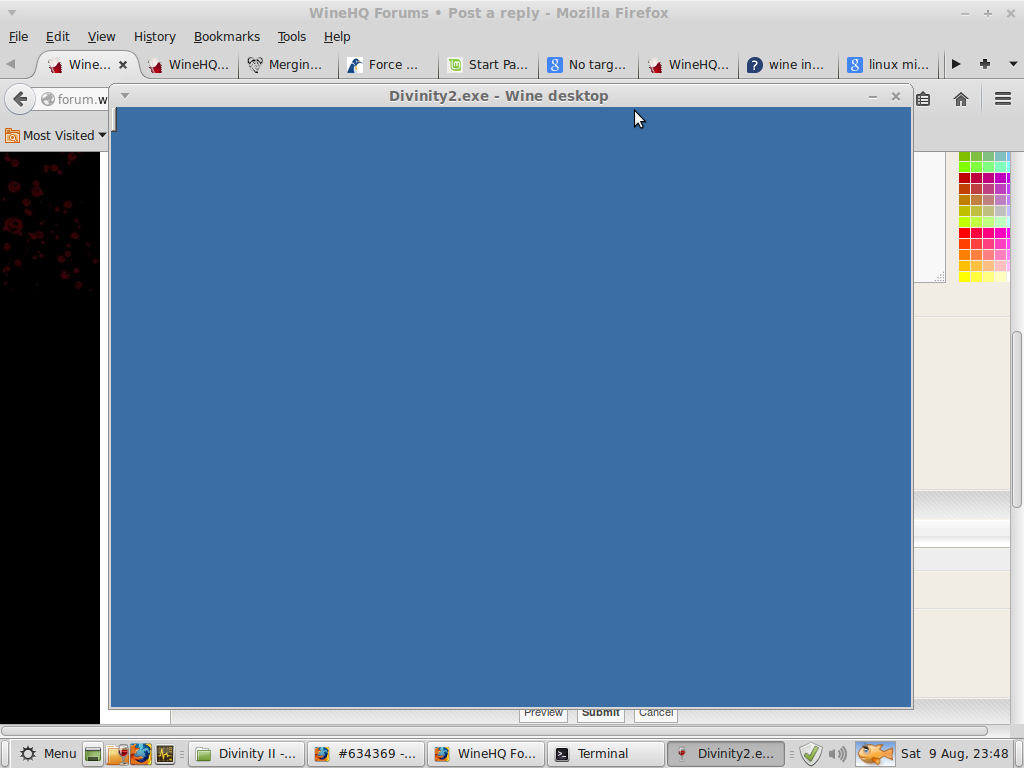Pick the pure red color swatch
The height and width of the screenshot is (768, 1024).
[x=965, y=233]
